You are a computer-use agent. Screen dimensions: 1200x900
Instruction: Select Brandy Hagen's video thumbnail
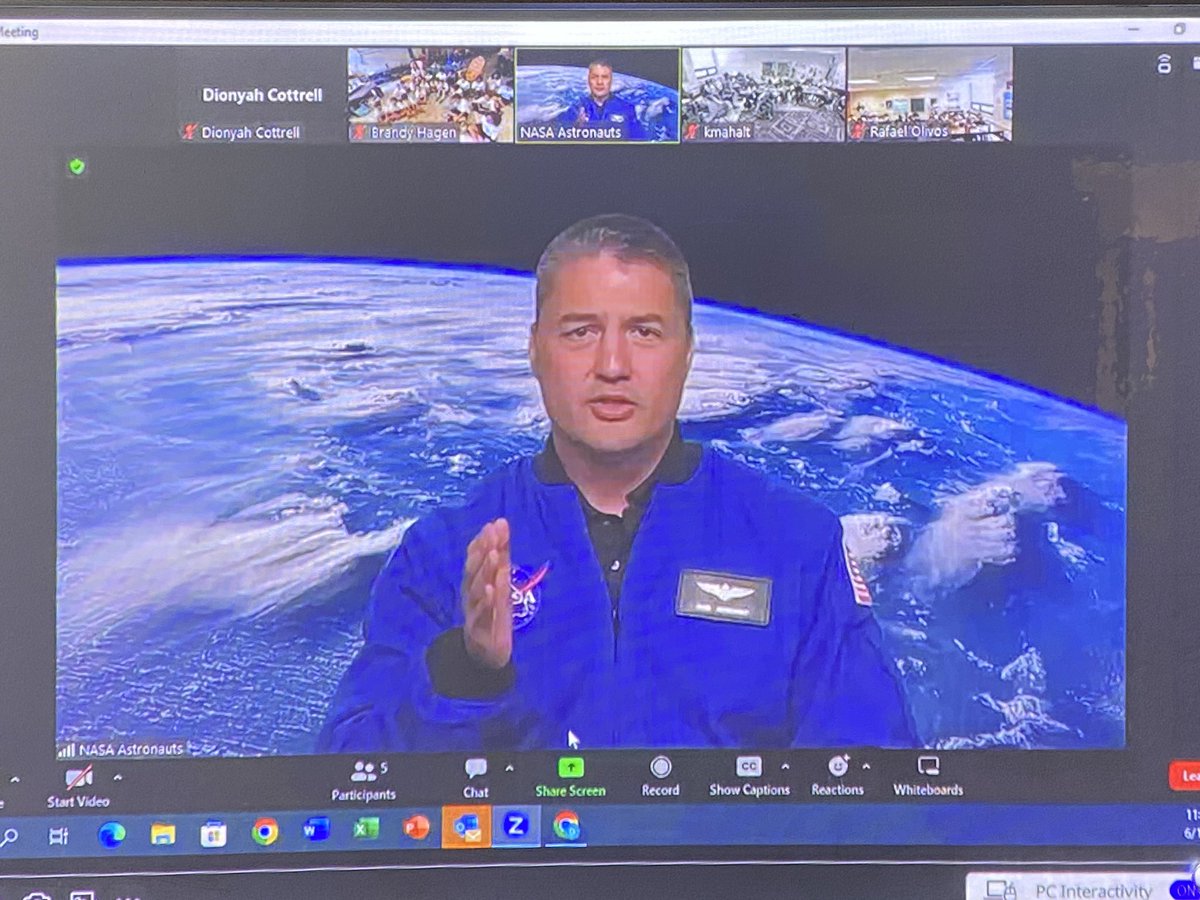[430, 95]
